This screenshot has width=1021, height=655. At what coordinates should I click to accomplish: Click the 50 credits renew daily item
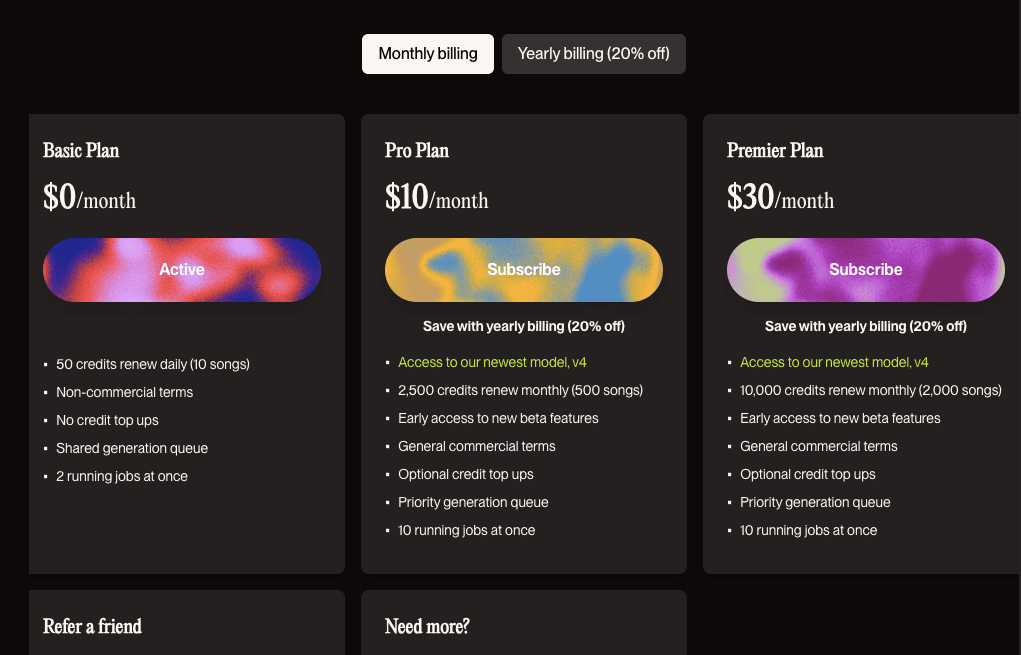153,365
